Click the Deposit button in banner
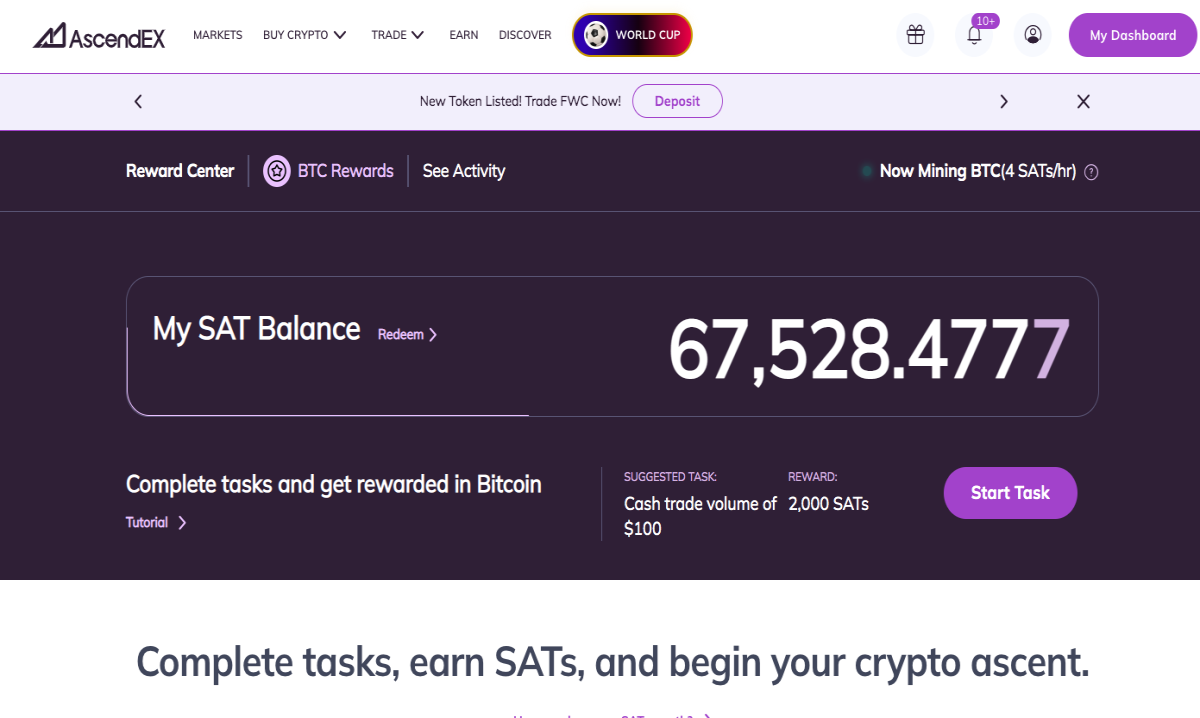The width and height of the screenshot is (1200, 718). click(677, 101)
